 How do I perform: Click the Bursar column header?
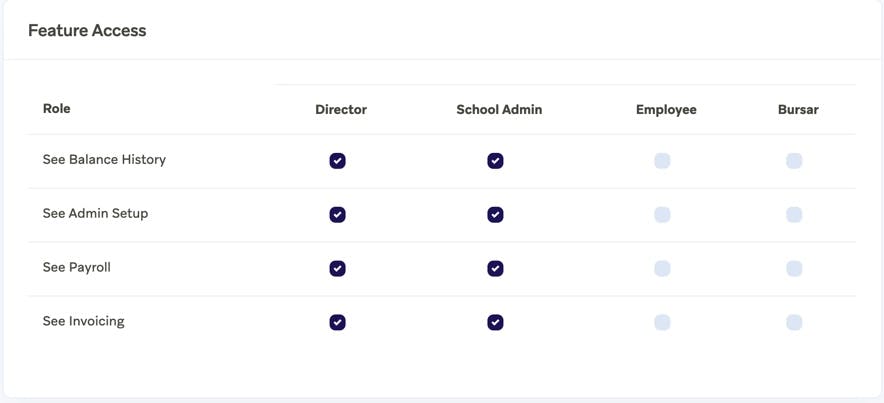pyautogui.click(x=798, y=110)
